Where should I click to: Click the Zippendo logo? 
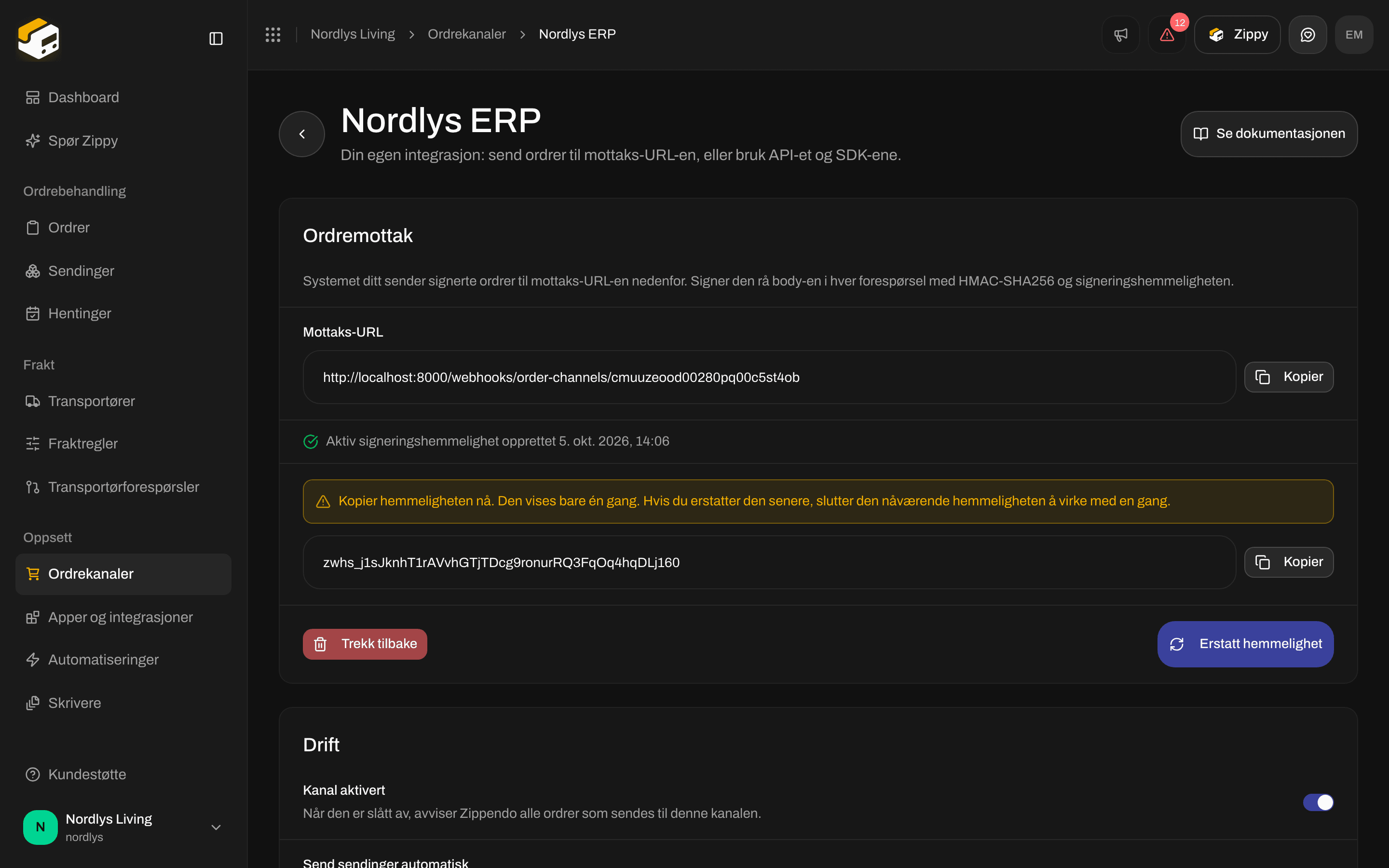coord(39,39)
